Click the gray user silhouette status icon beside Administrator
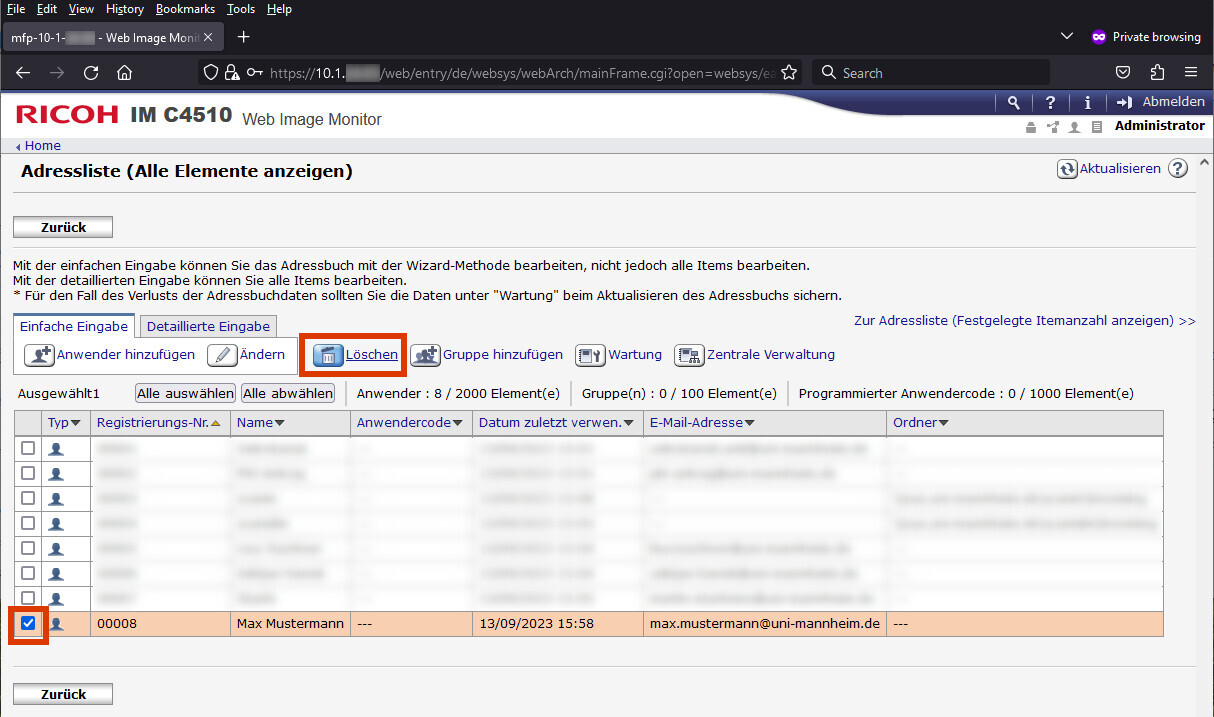Viewport: 1214px width, 717px height. coord(1074,127)
